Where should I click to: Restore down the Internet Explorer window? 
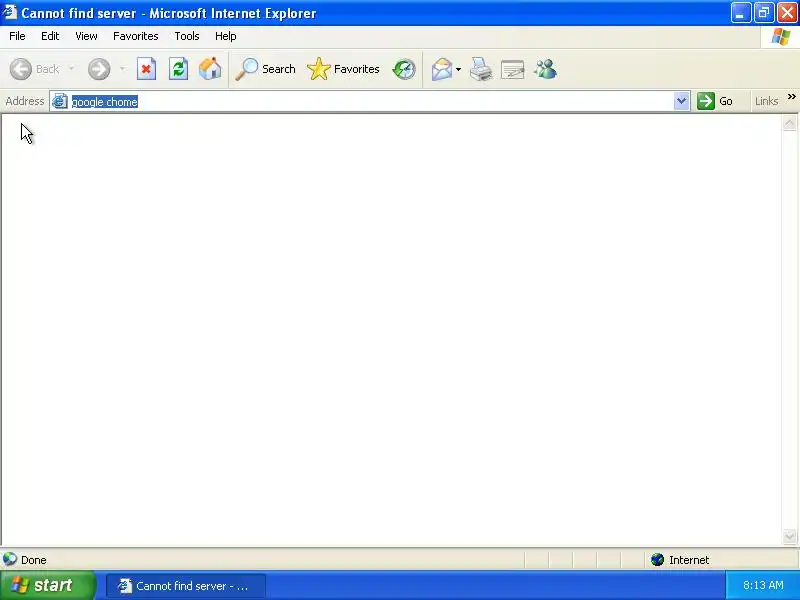point(764,13)
